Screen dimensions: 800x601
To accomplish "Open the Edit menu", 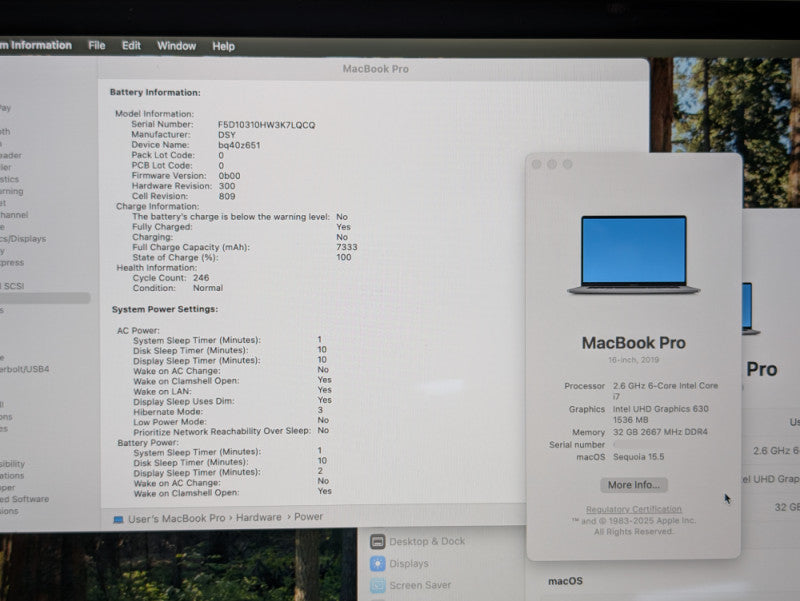I will pos(131,45).
